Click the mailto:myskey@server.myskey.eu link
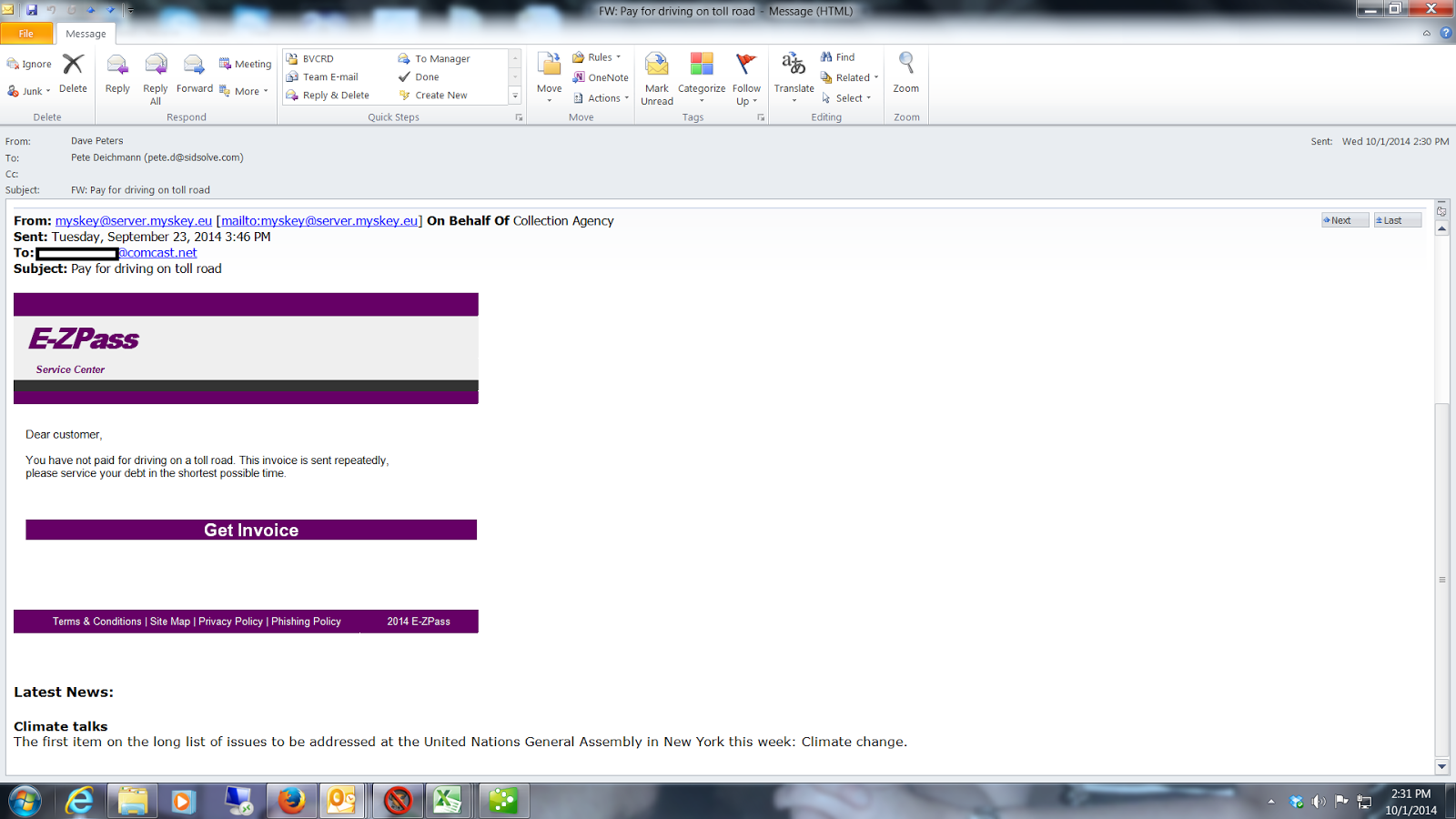 point(319,221)
